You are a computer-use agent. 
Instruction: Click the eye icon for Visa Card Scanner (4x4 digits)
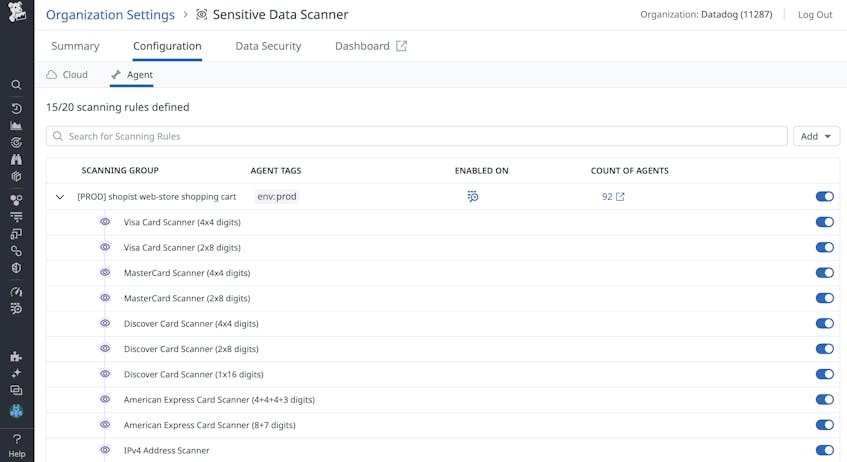coord(105,222)
